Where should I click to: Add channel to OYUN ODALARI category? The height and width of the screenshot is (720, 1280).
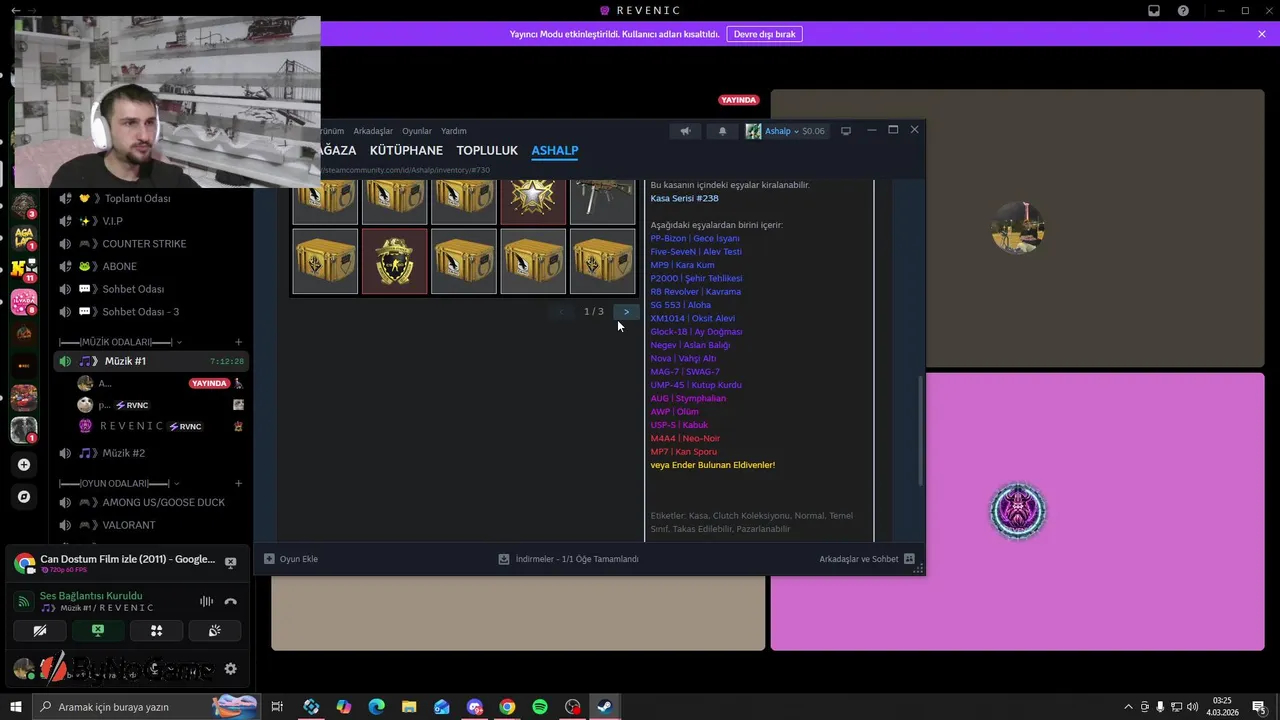238,484
